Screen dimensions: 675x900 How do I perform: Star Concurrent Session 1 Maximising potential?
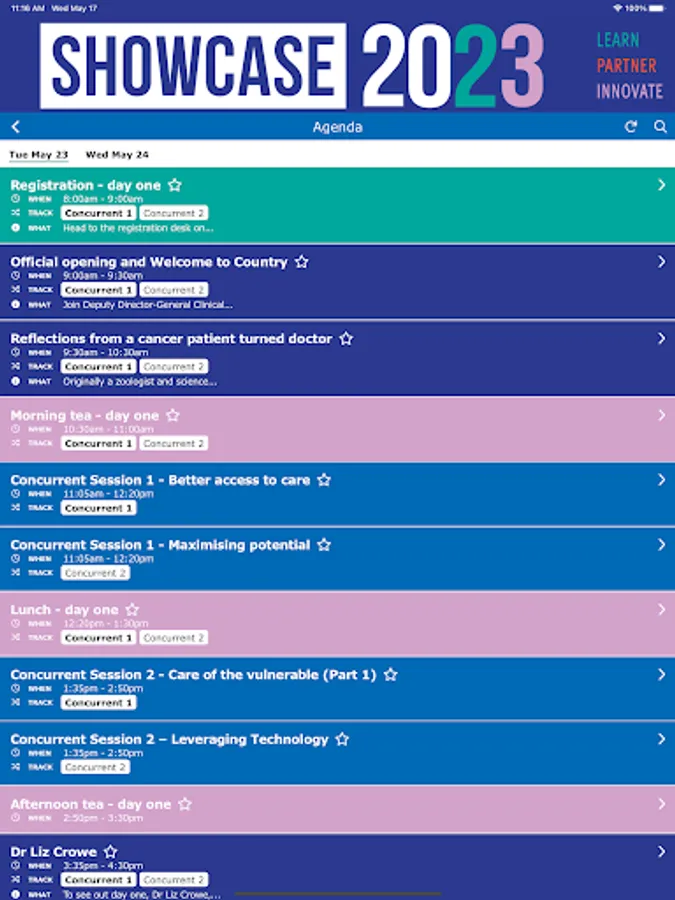pos(324,545)
